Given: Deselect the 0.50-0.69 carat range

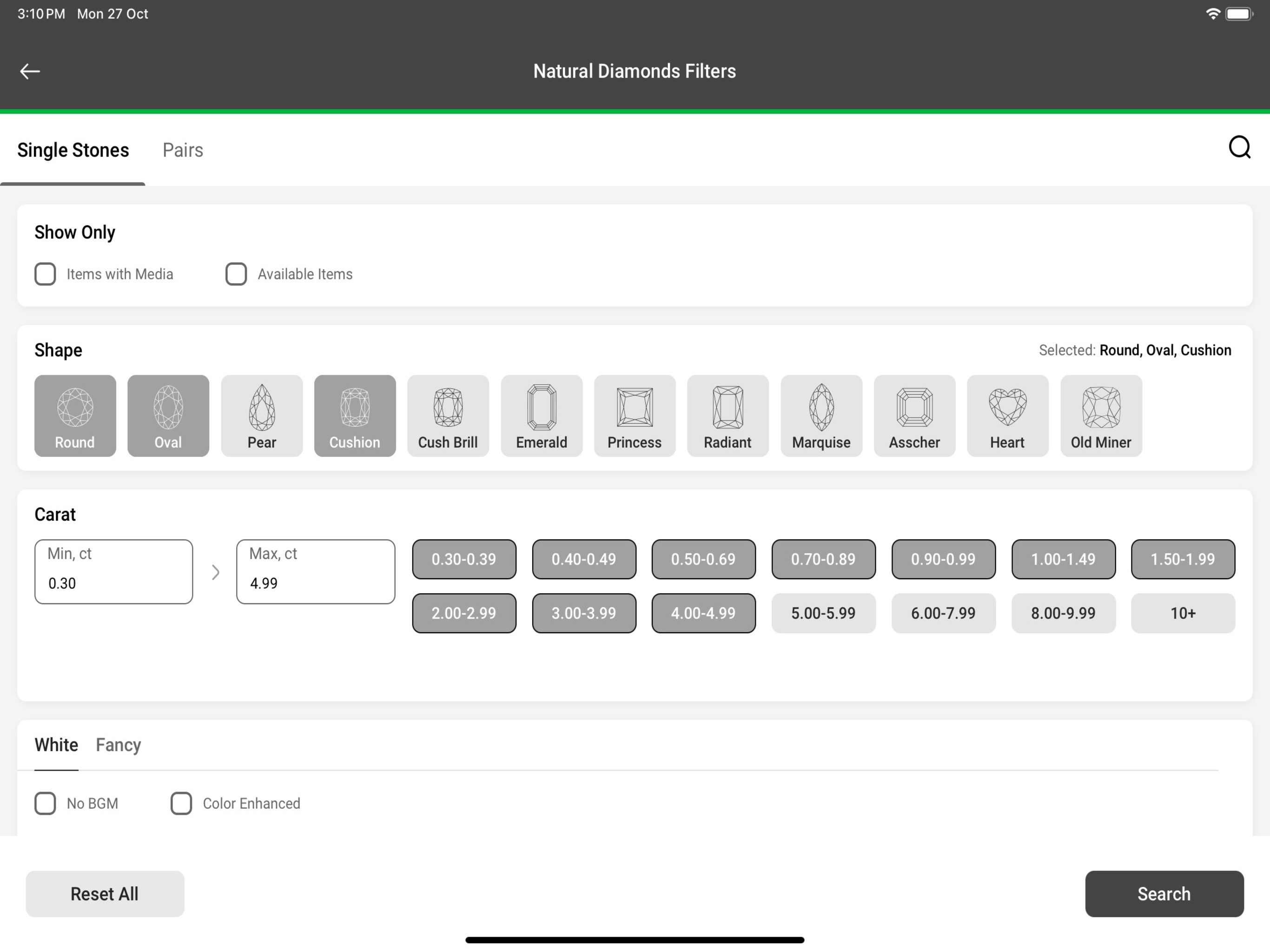Looking at the screenshot, I should click(x=703, y=559).
